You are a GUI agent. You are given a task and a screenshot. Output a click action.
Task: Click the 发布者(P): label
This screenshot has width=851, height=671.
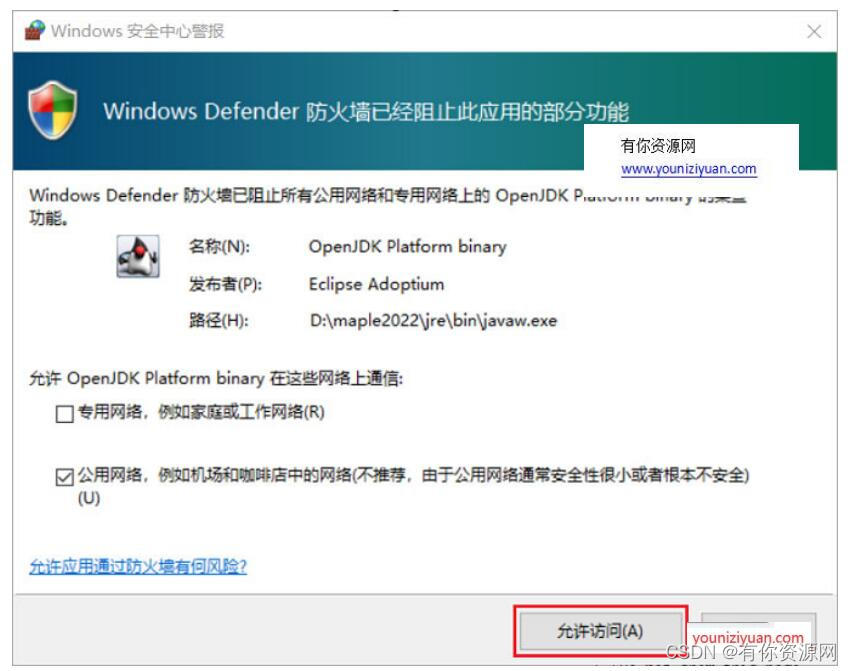click(x=225, y=284)
